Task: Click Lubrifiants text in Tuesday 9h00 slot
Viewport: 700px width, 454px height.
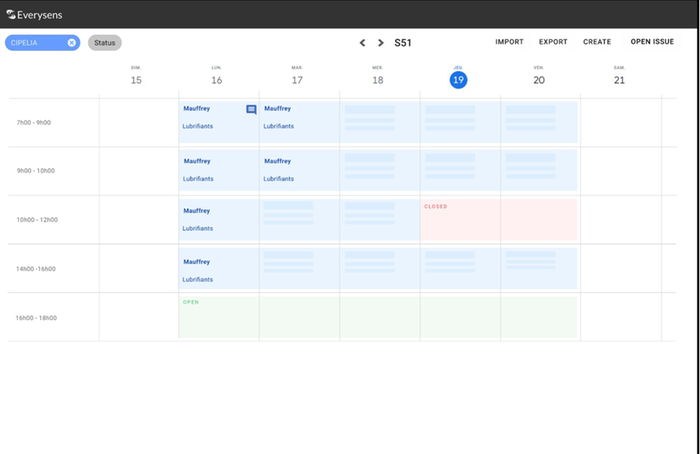Action: (x=279, y=179)
